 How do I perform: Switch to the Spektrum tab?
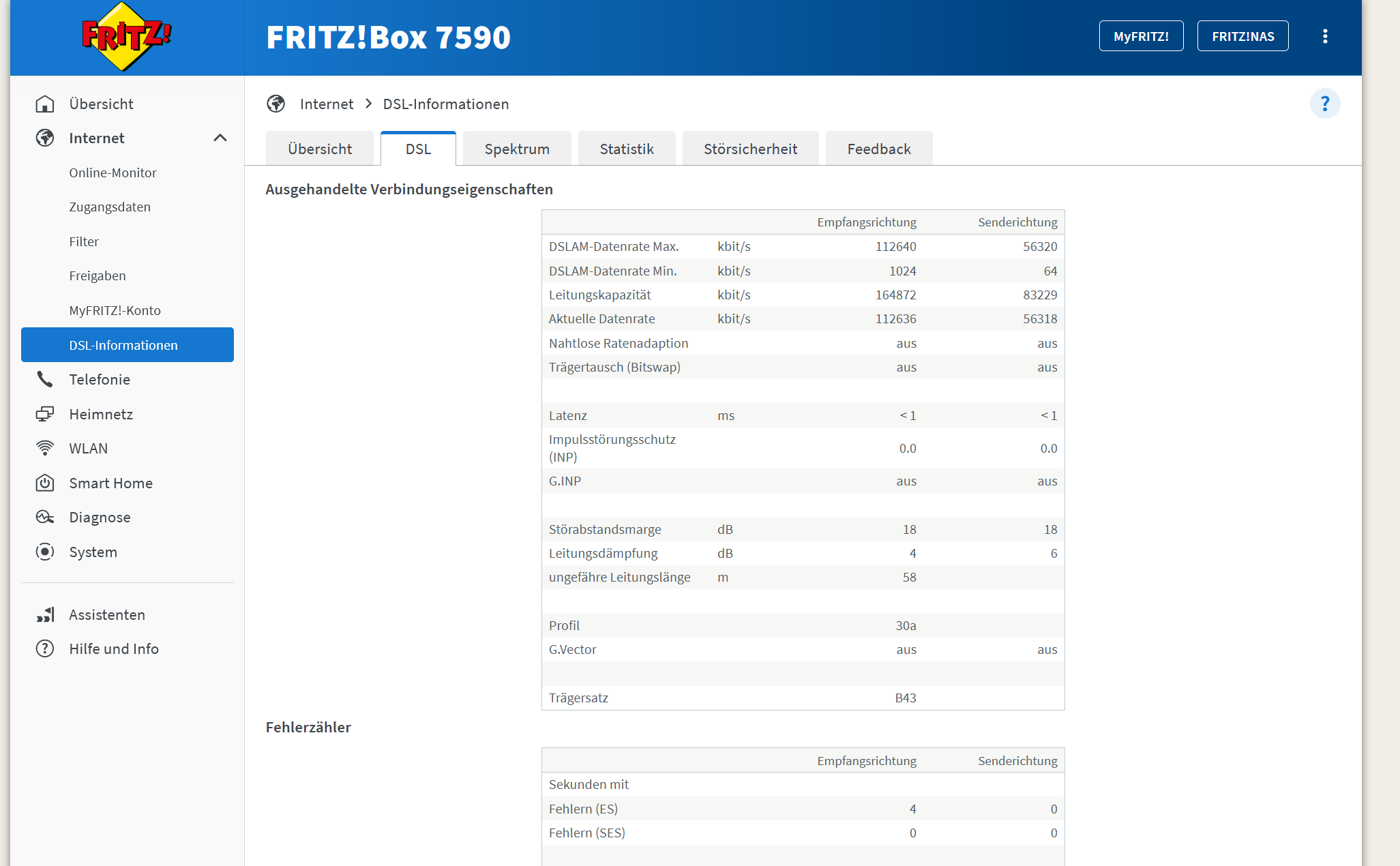click(x=516, y=149)
